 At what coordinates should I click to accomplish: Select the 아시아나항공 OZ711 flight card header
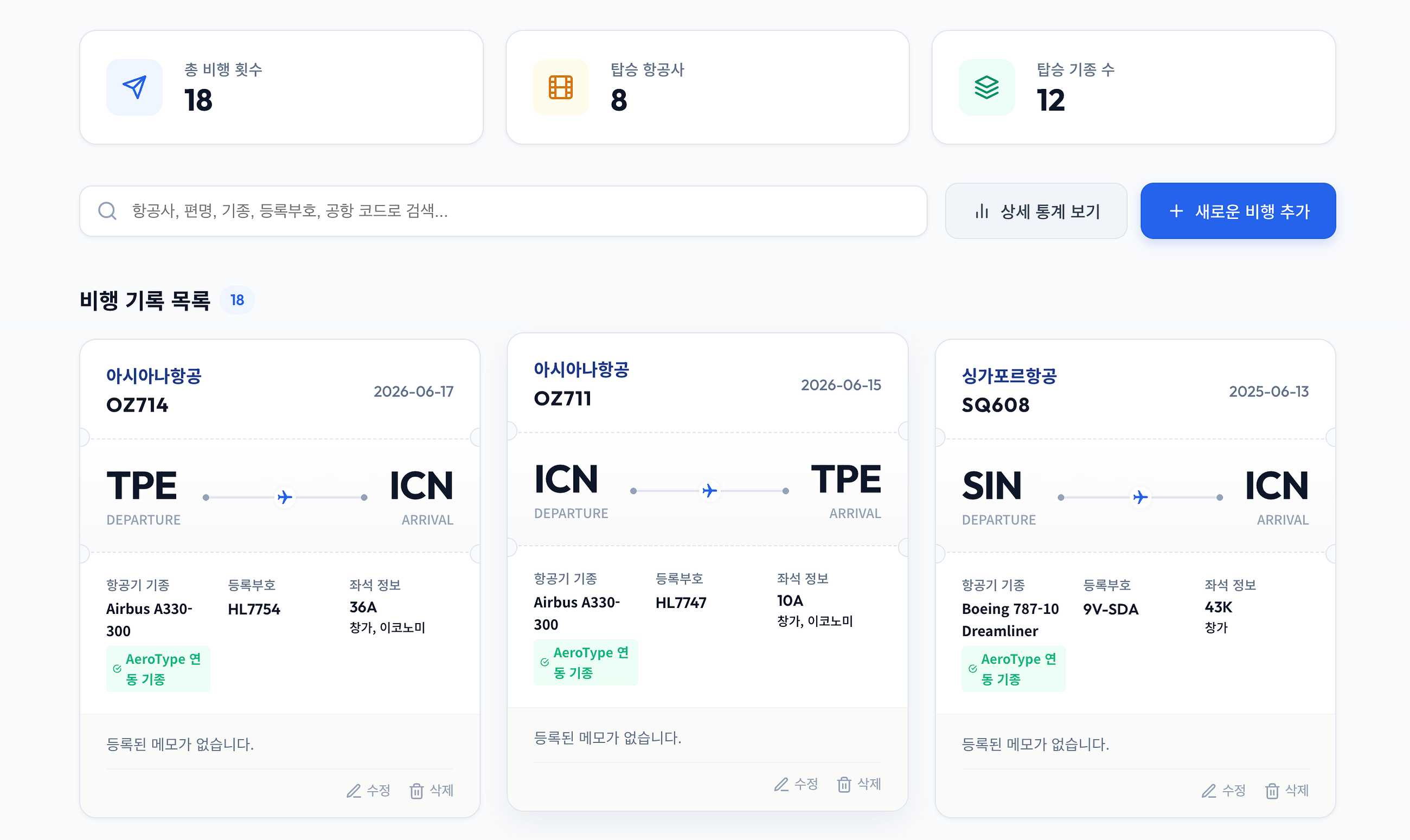pyautogui.click(x=708, y=384)
